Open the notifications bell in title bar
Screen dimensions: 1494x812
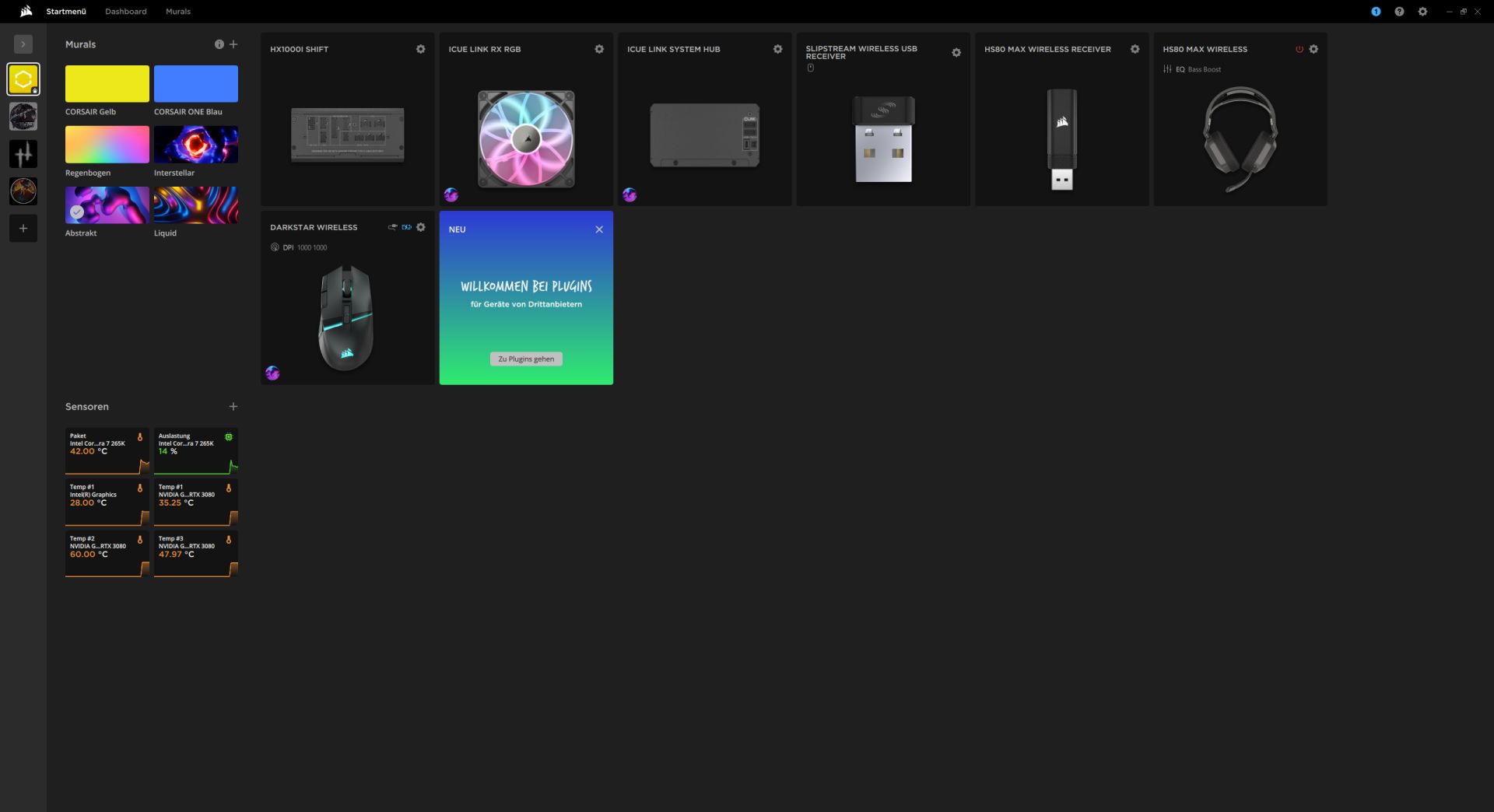click(1376, 12)
